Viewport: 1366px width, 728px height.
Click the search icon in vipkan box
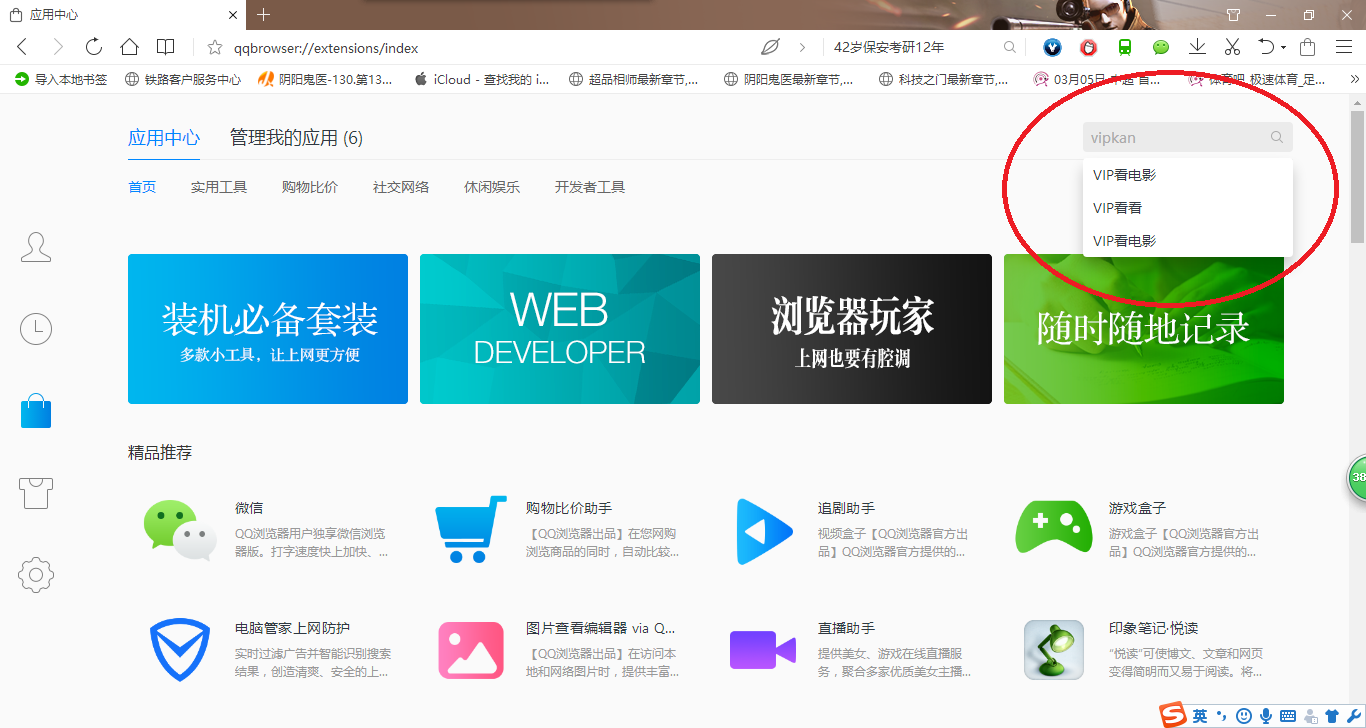[1277, 138]
